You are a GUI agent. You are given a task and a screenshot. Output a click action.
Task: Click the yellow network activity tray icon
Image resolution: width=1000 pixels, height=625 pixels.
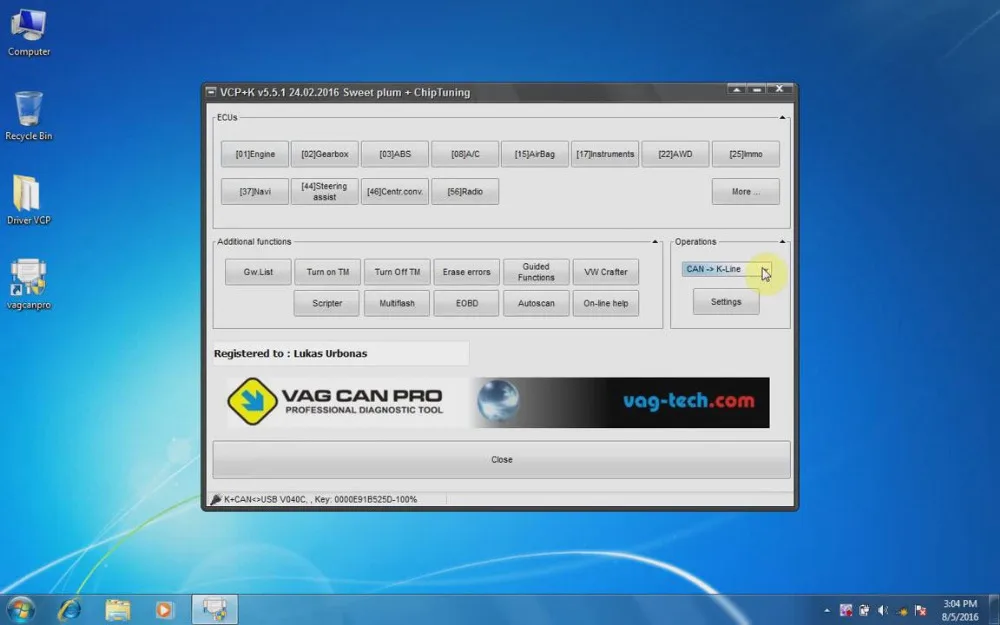pyautogui.click(x=901, y=611)
